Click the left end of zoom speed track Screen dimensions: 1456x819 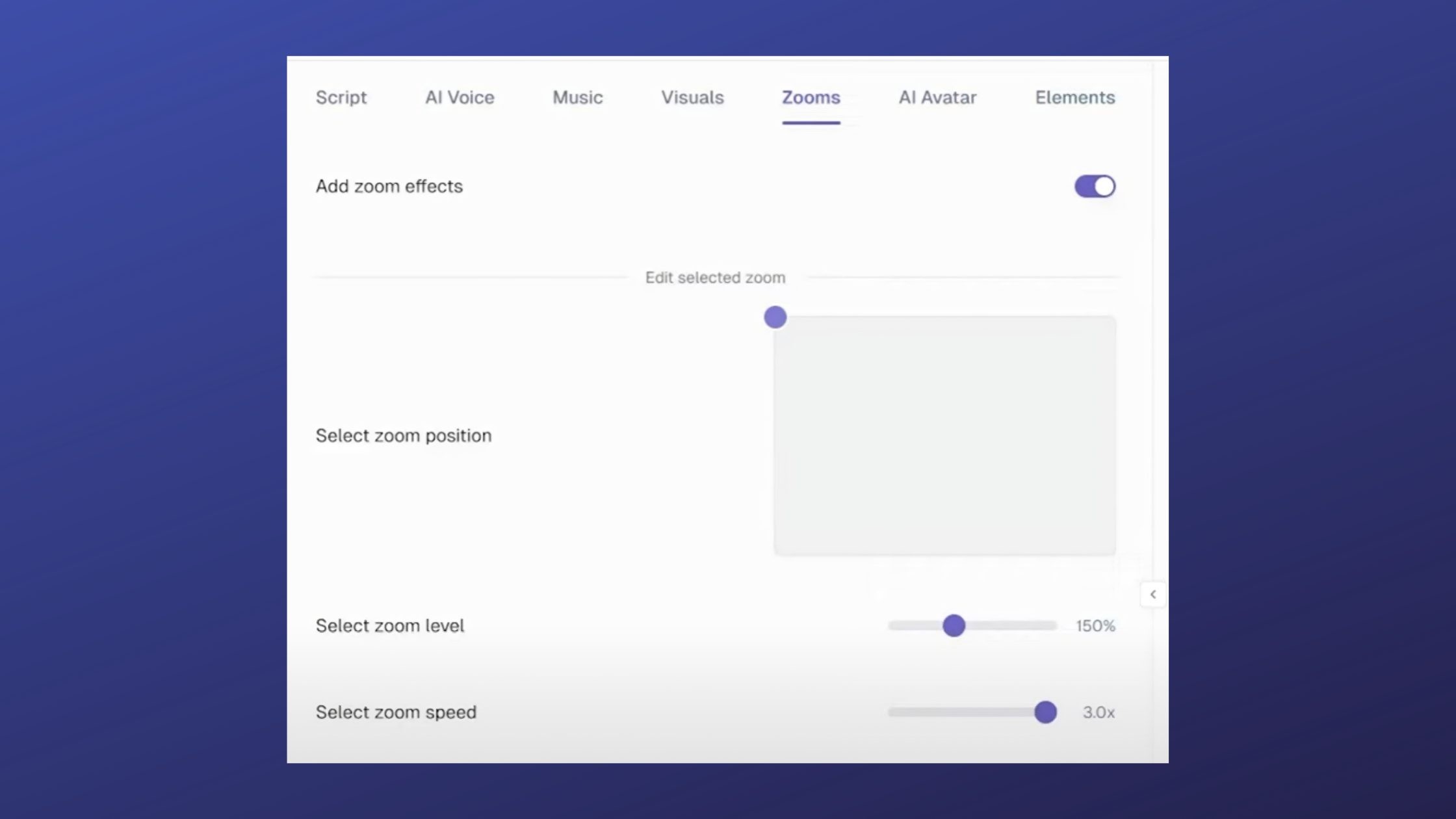point(896,712)
